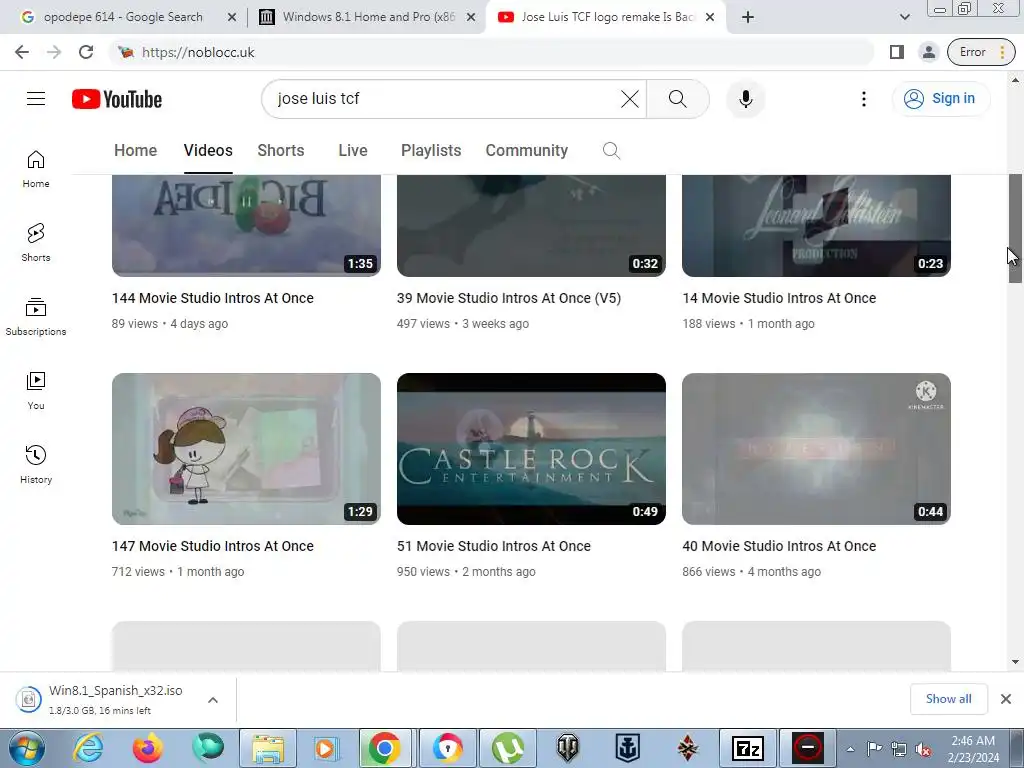Go forward in browser
This screenshot has width=1024, height=768.
tap(54, 52)
